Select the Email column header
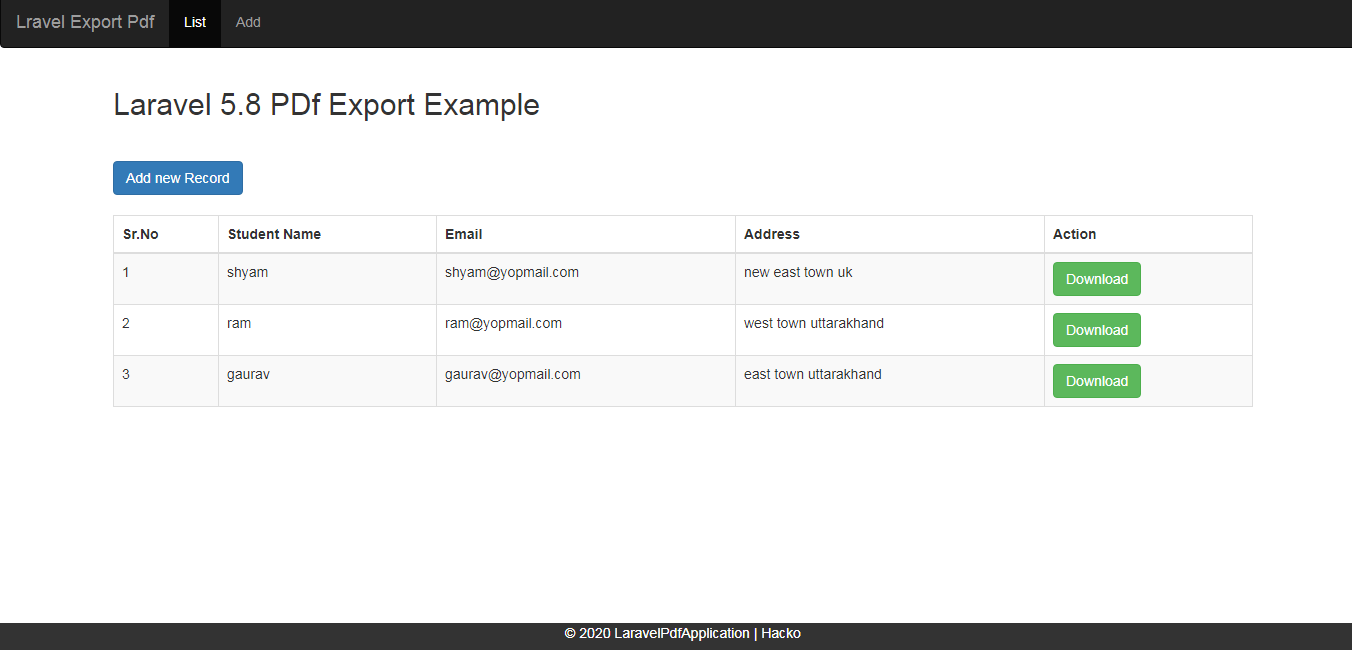Viewport: 1352px width, 650px height. (x=464, y=234)
